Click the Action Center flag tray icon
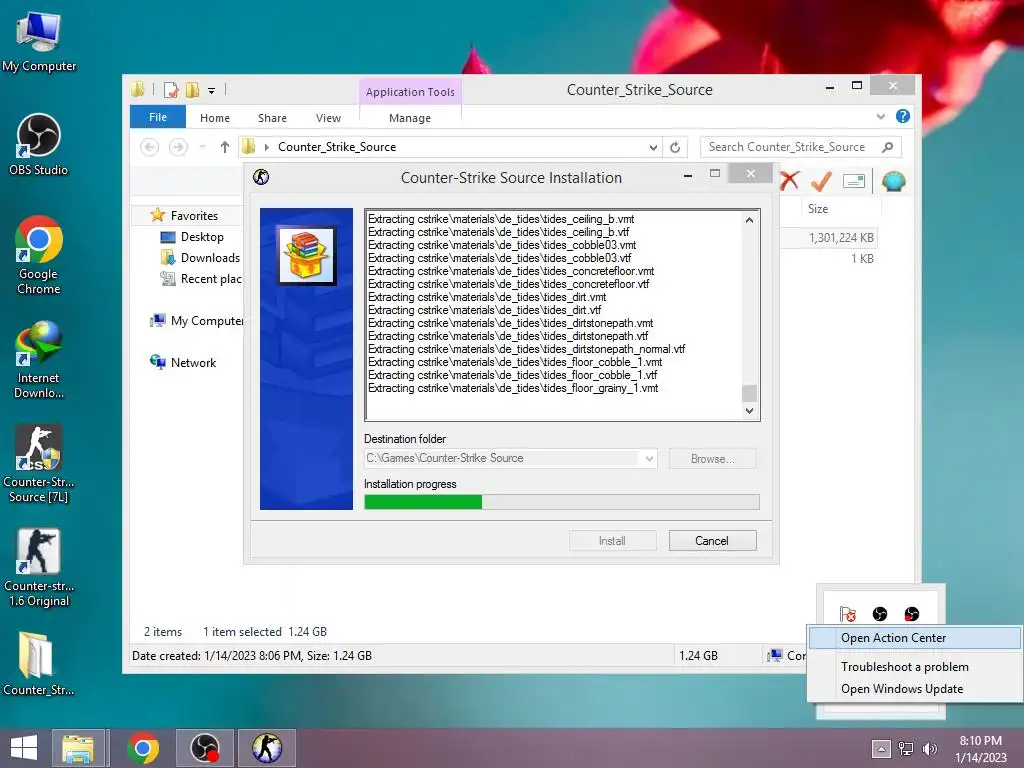 tap(848, 614)
